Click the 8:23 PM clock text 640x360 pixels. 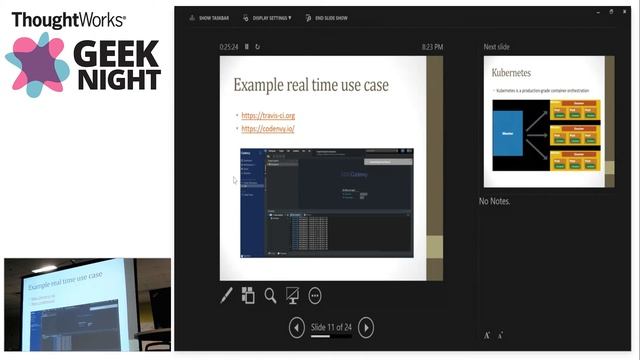pos(433,47)
